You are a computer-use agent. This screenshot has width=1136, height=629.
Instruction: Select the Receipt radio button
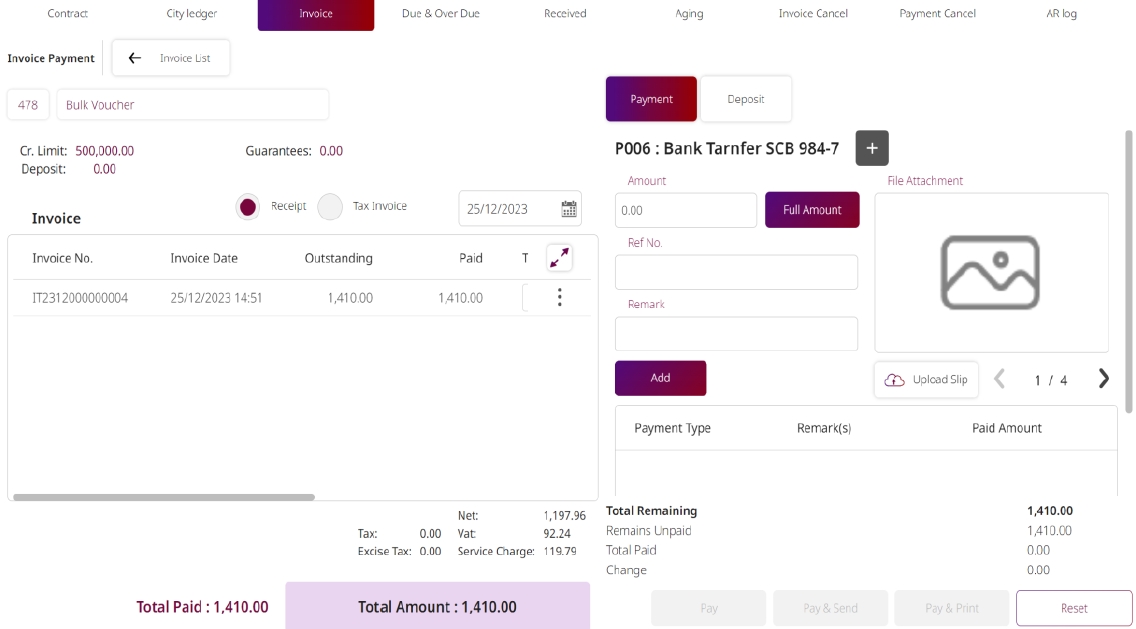pos(248,207)
